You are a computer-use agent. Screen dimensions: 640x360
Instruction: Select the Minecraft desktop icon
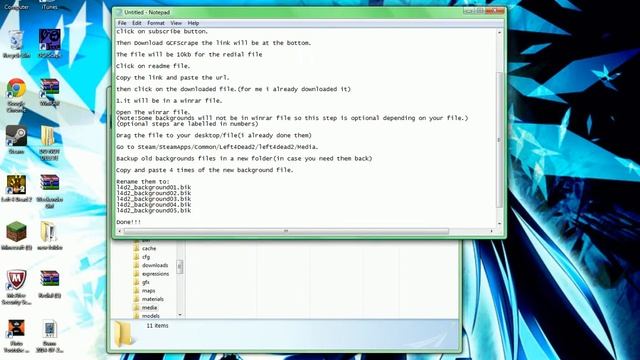(x=16, y=236)
